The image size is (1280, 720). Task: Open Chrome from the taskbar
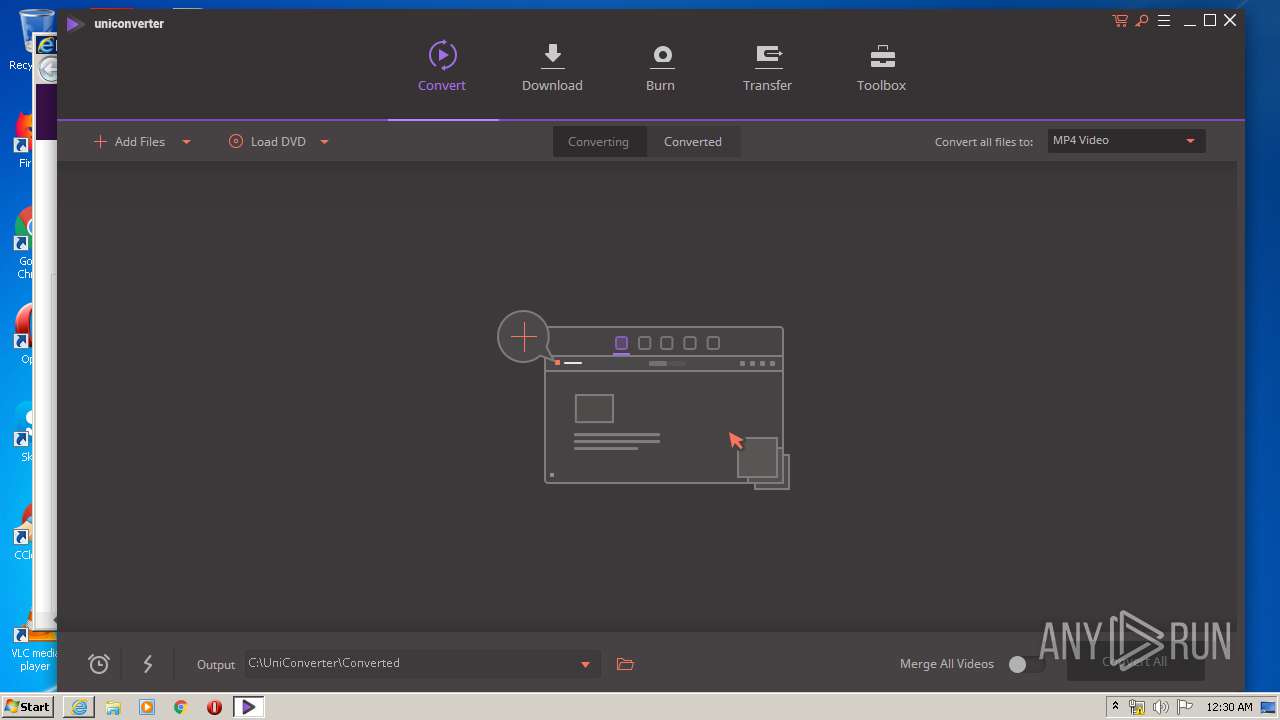[181, 707]
